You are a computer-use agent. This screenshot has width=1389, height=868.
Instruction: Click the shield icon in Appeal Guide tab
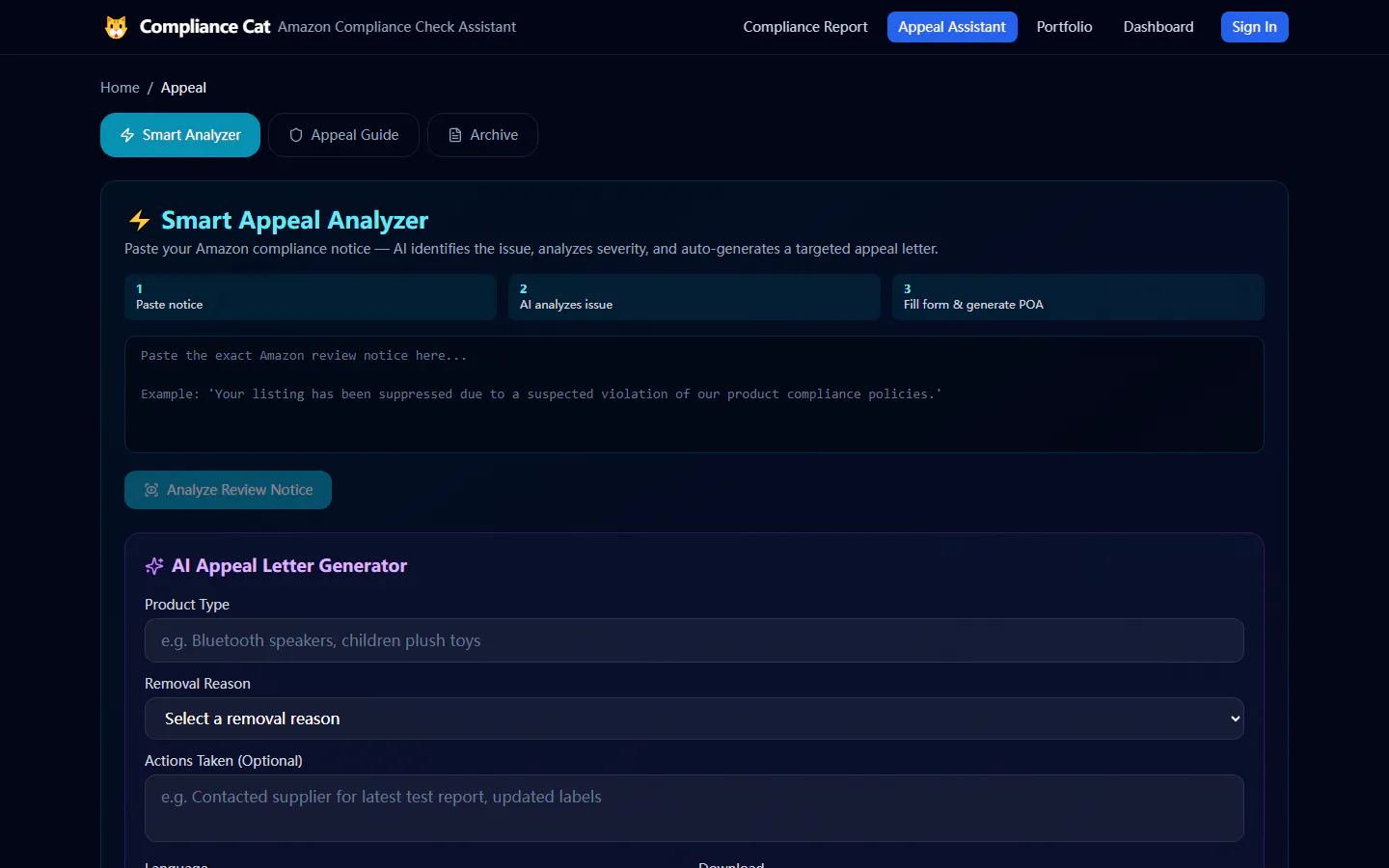pos(296,135)
